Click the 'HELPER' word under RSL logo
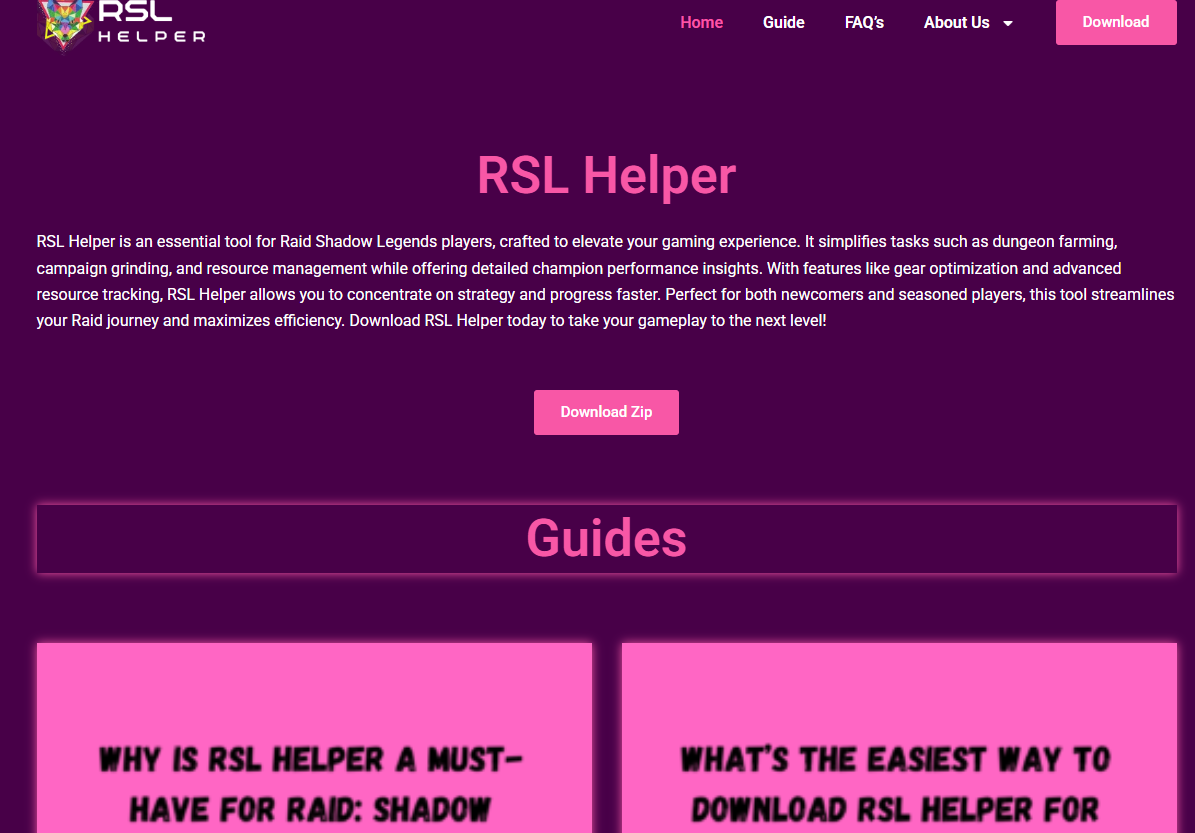This screenshot has height=833, width=1195. click(x=152, y=37)
